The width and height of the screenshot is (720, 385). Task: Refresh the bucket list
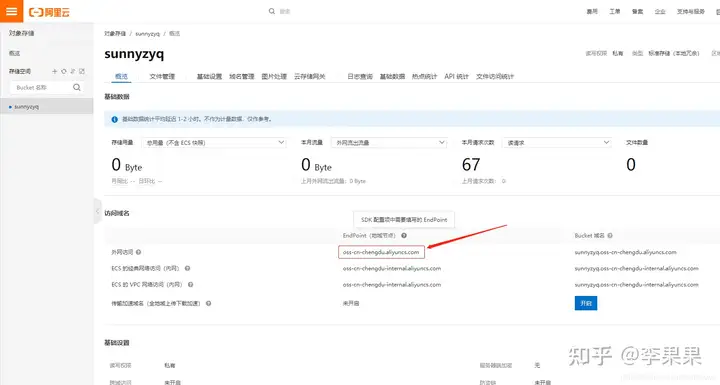[x=64, y=71]
